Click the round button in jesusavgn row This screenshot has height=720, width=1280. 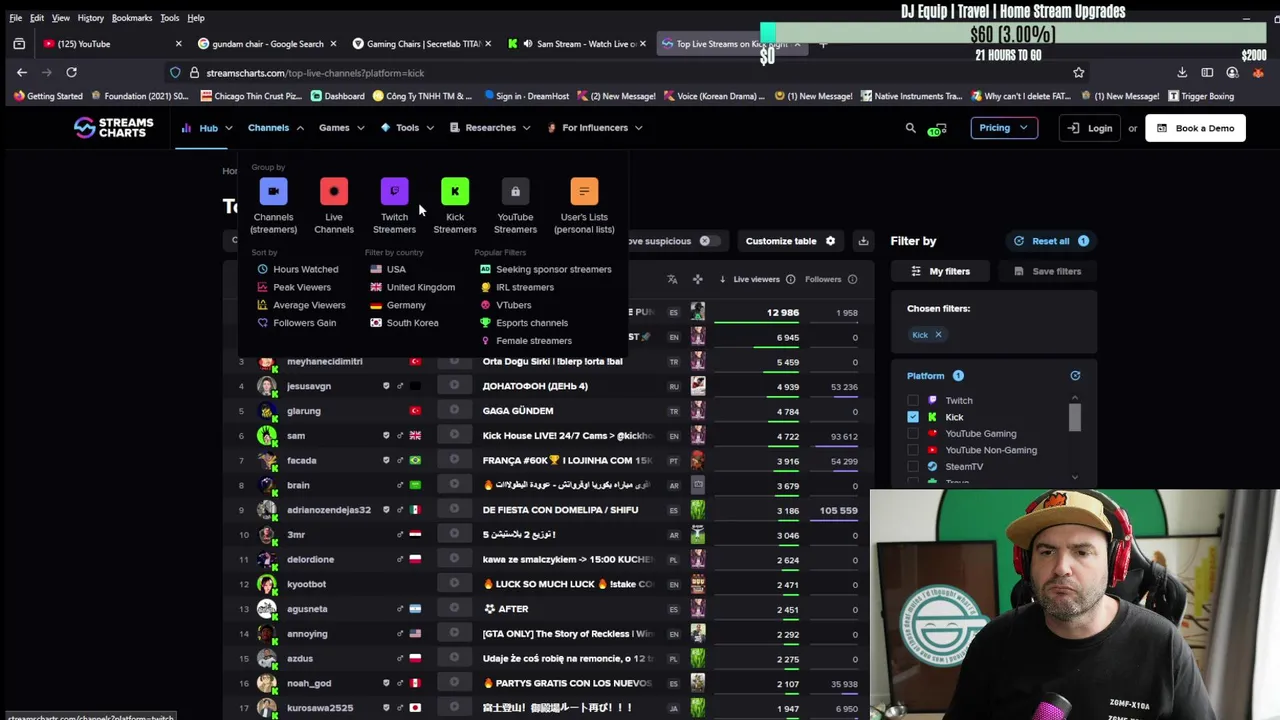pyautogui.click(x=454, y=386)
